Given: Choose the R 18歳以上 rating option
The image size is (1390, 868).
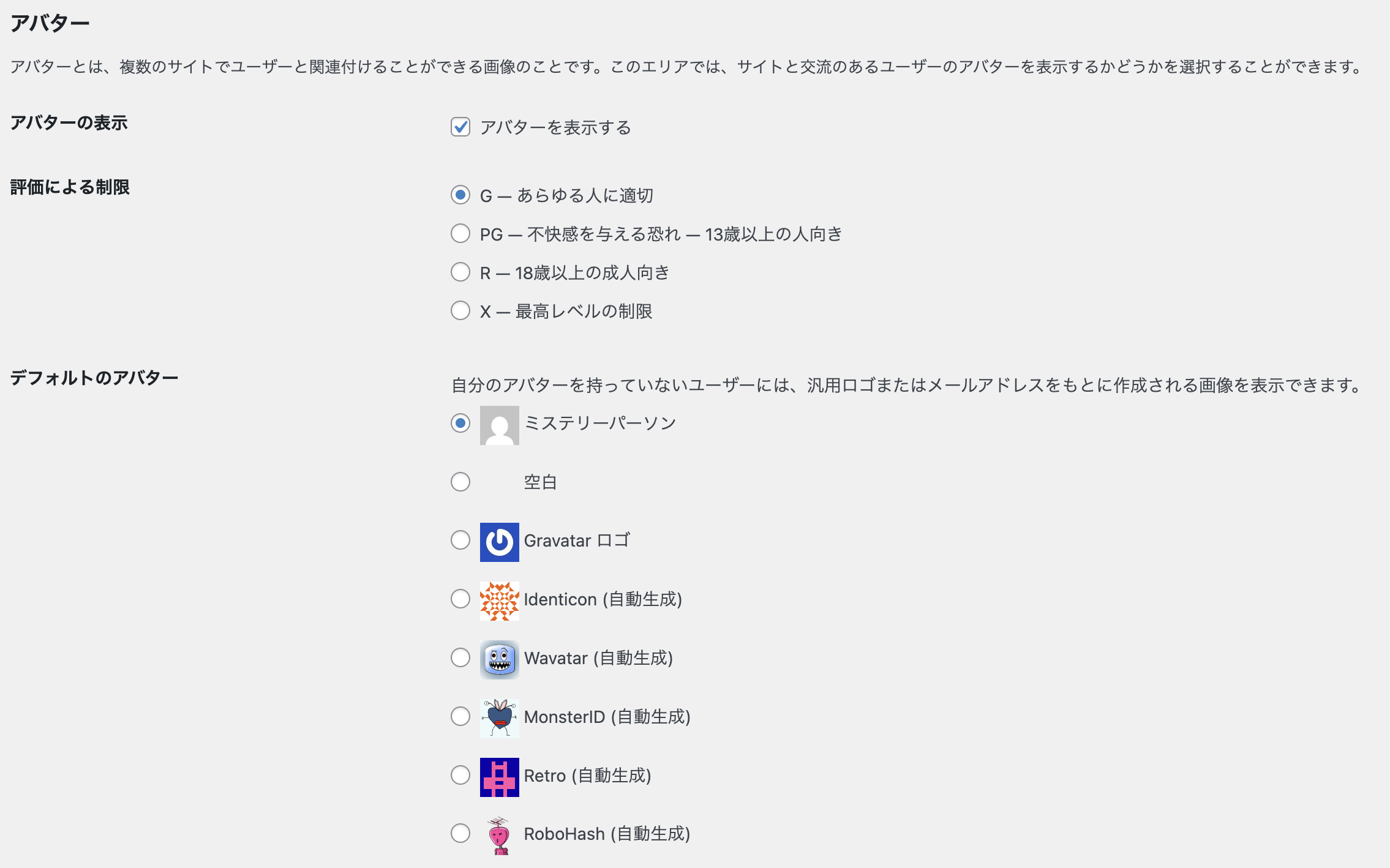Looking at the screenshot, I should click(x=460, y=272).
